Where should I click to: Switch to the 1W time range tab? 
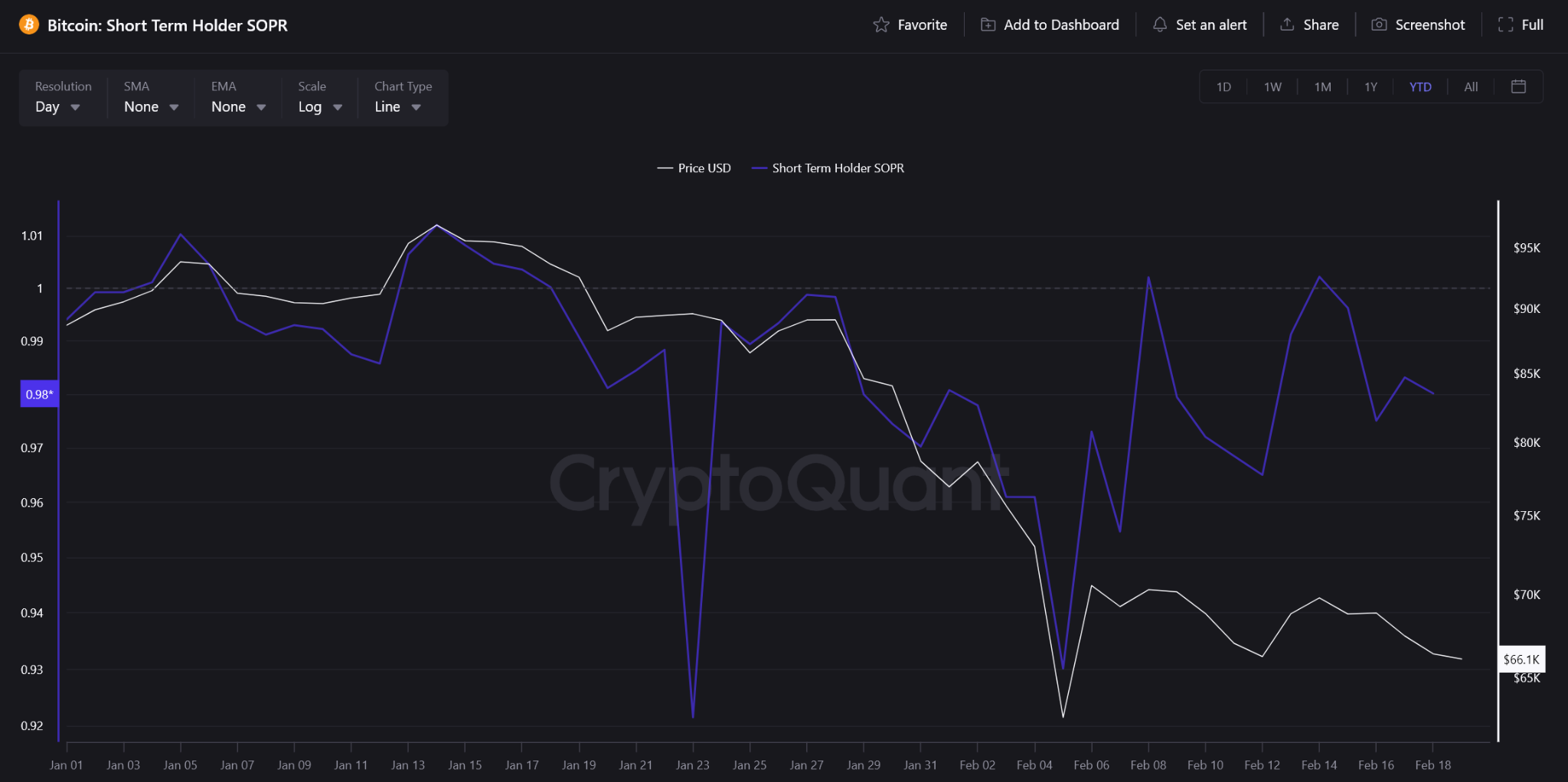click(x=1272, y=86)
